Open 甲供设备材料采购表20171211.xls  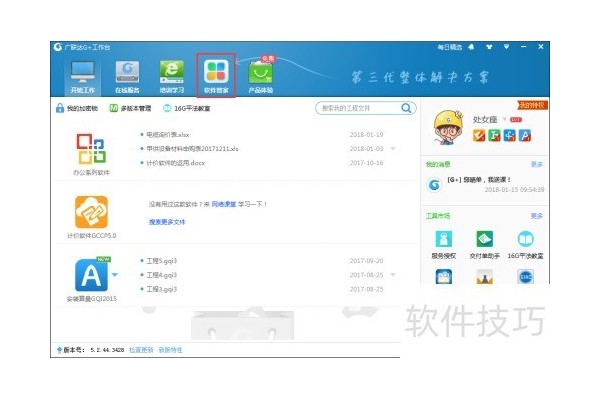[192, 149]
